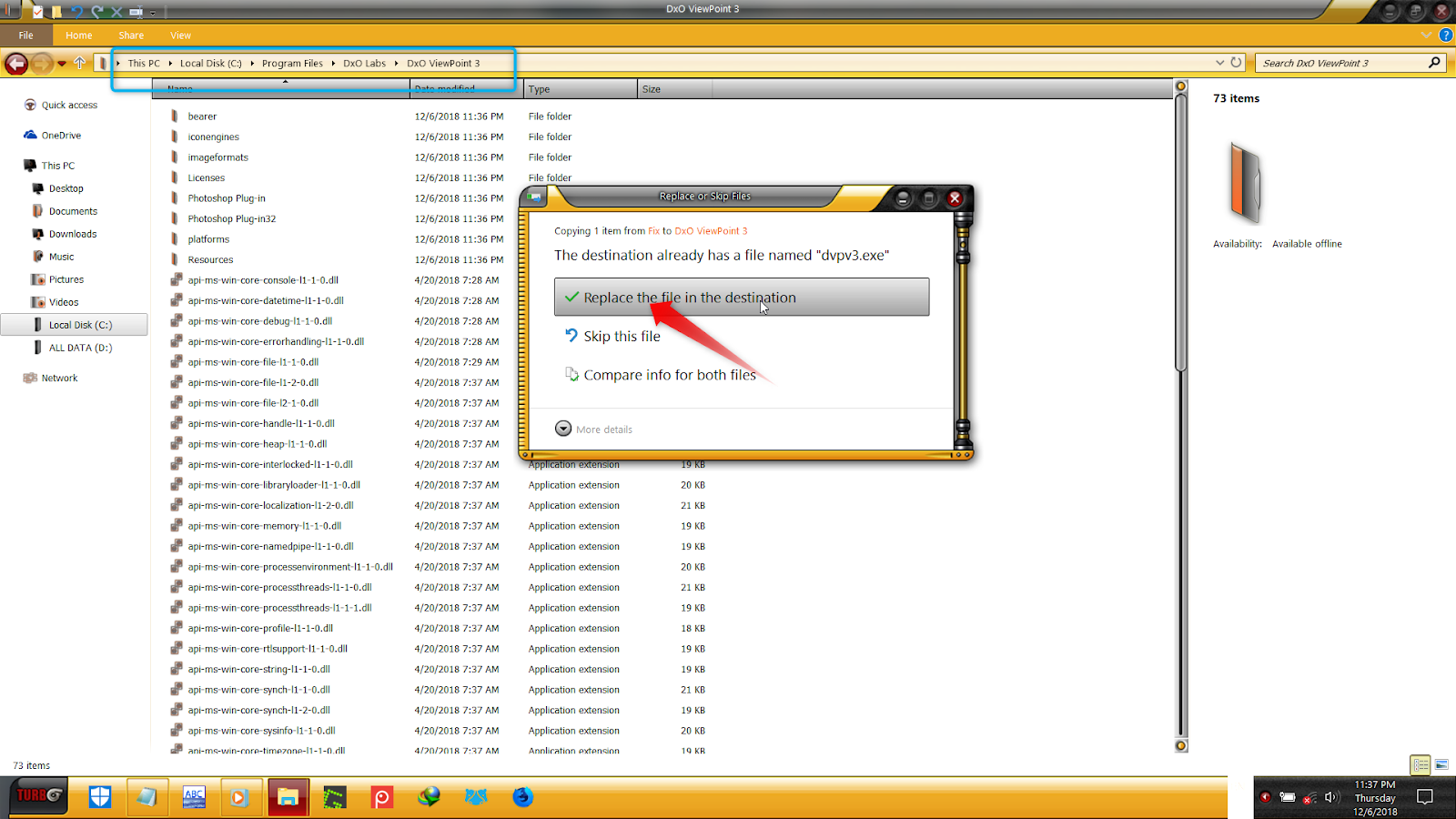Image resolution: width=1456 pixels, height=819 pixels.
Task: Click DxO Labs breadcrumb segment
Action: (x=364, y=64)
